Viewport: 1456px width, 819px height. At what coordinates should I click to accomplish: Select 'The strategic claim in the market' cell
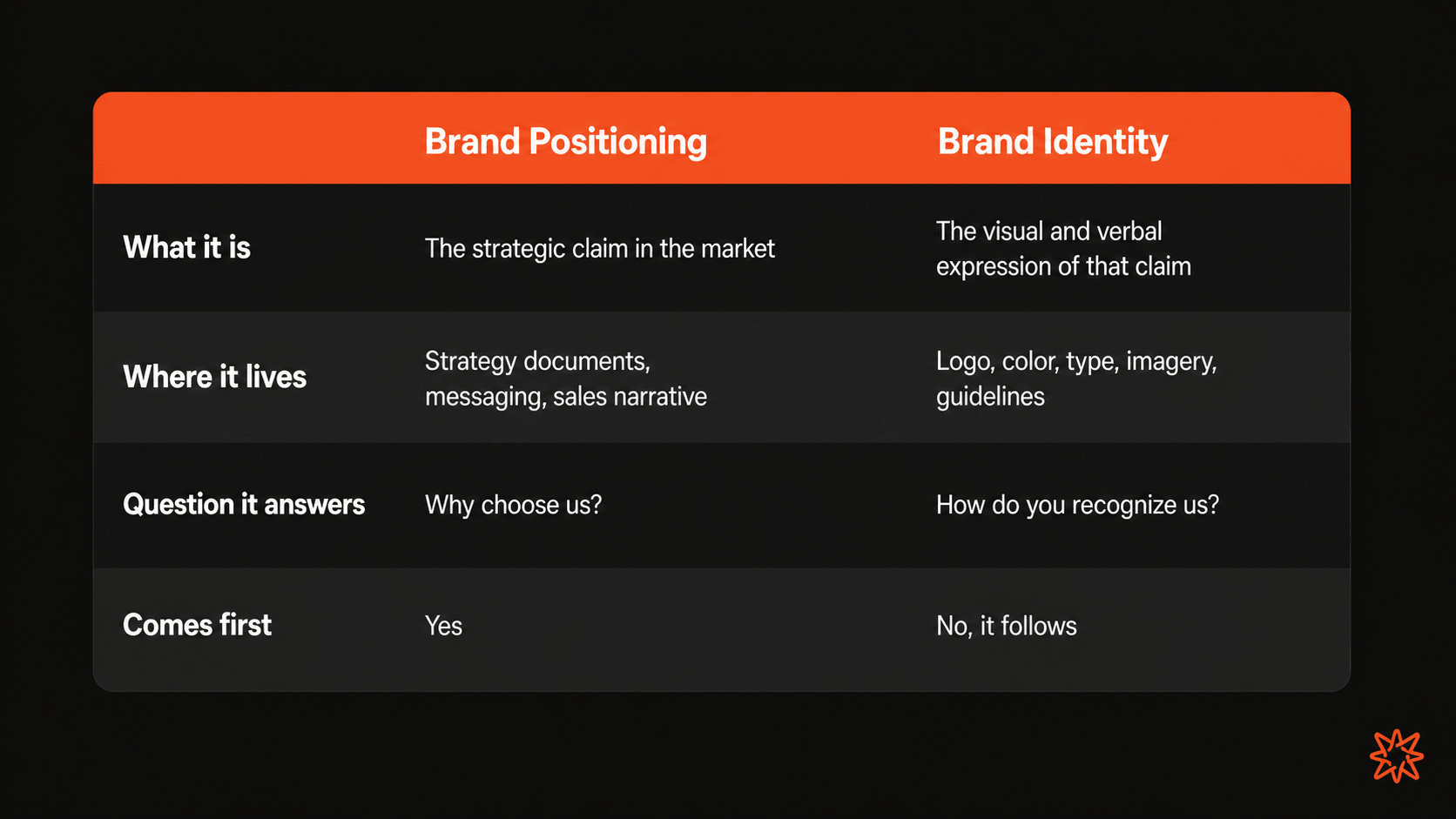[x=599, y=249]
